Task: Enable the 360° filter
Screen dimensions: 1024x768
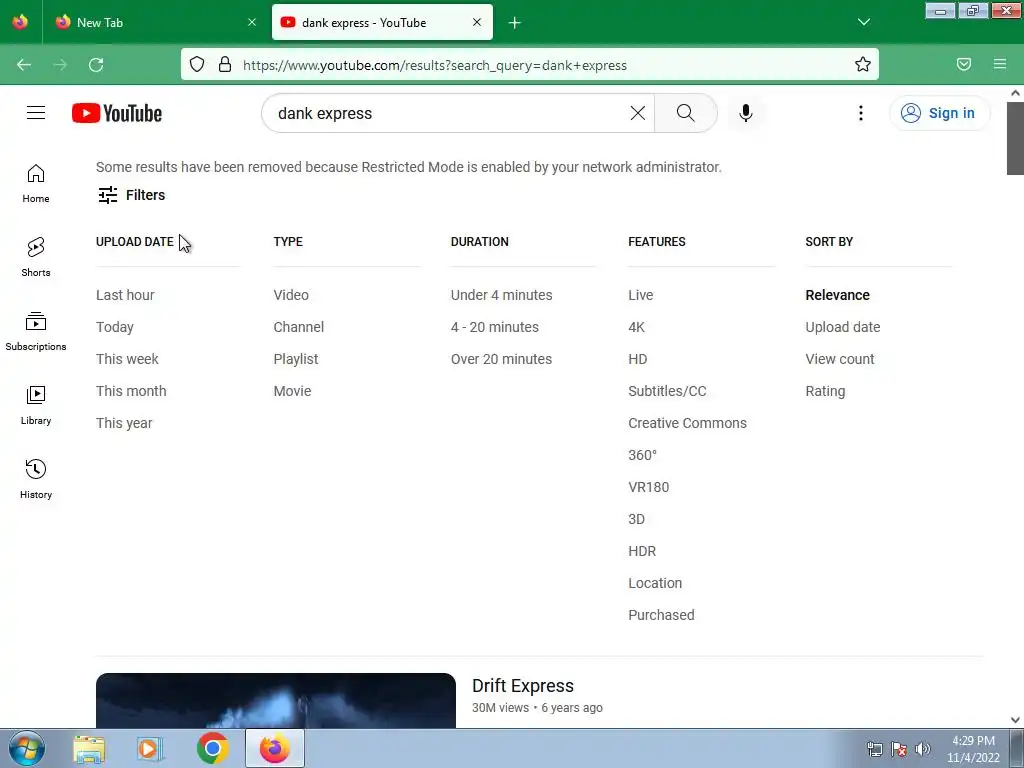Action: (643, 455)
